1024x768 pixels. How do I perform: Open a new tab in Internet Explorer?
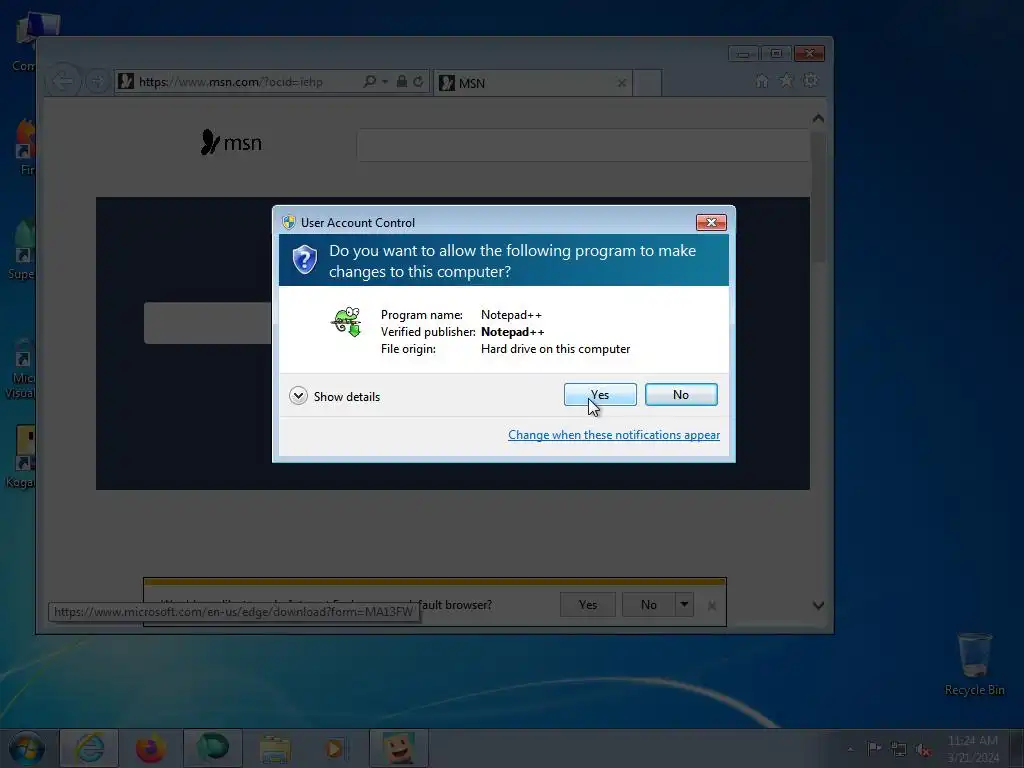click(x=647, y=83)
